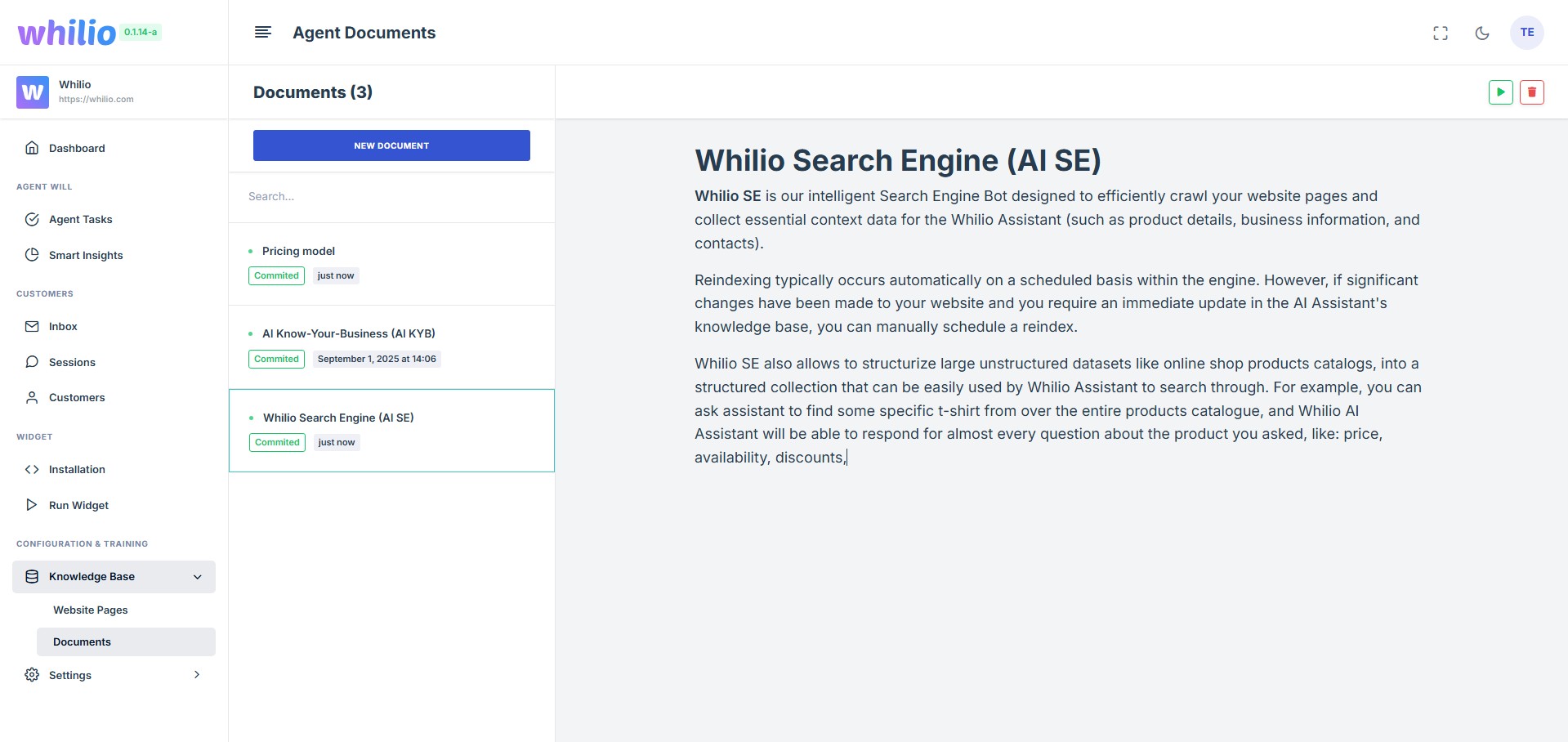Click the red delete document trash icon

[1531, 92]
